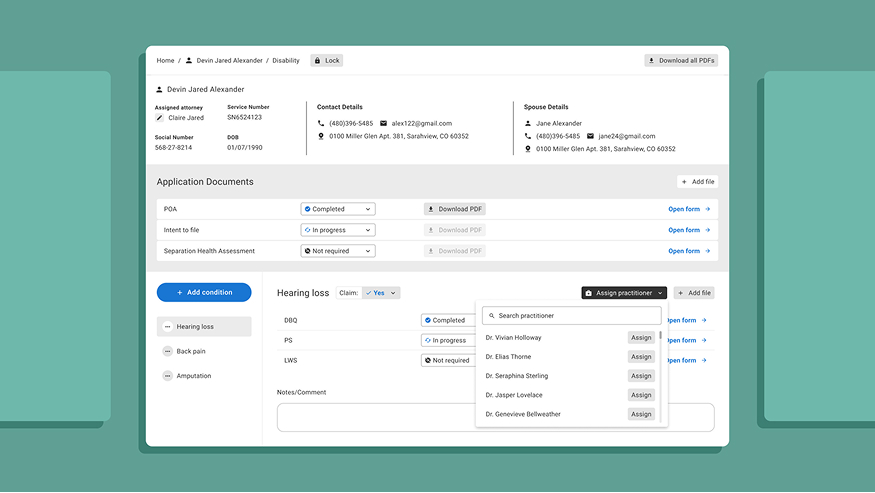Click DOB value 01/07/1990
The height and width of the screenshot is (493, 875).
point(244,147)
